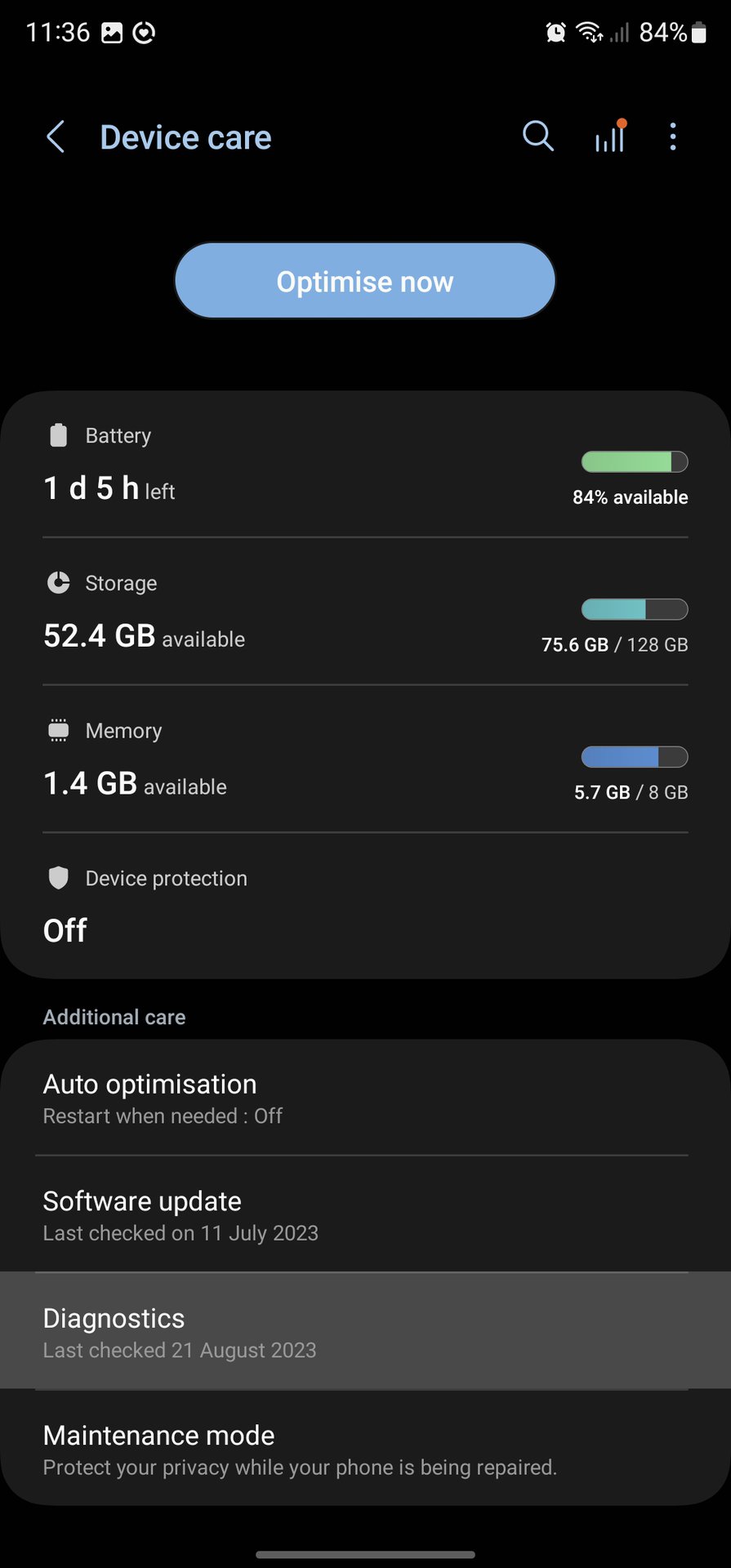Tap the teal storage usage bar
Screen dimensions: 731x1568
634,609
